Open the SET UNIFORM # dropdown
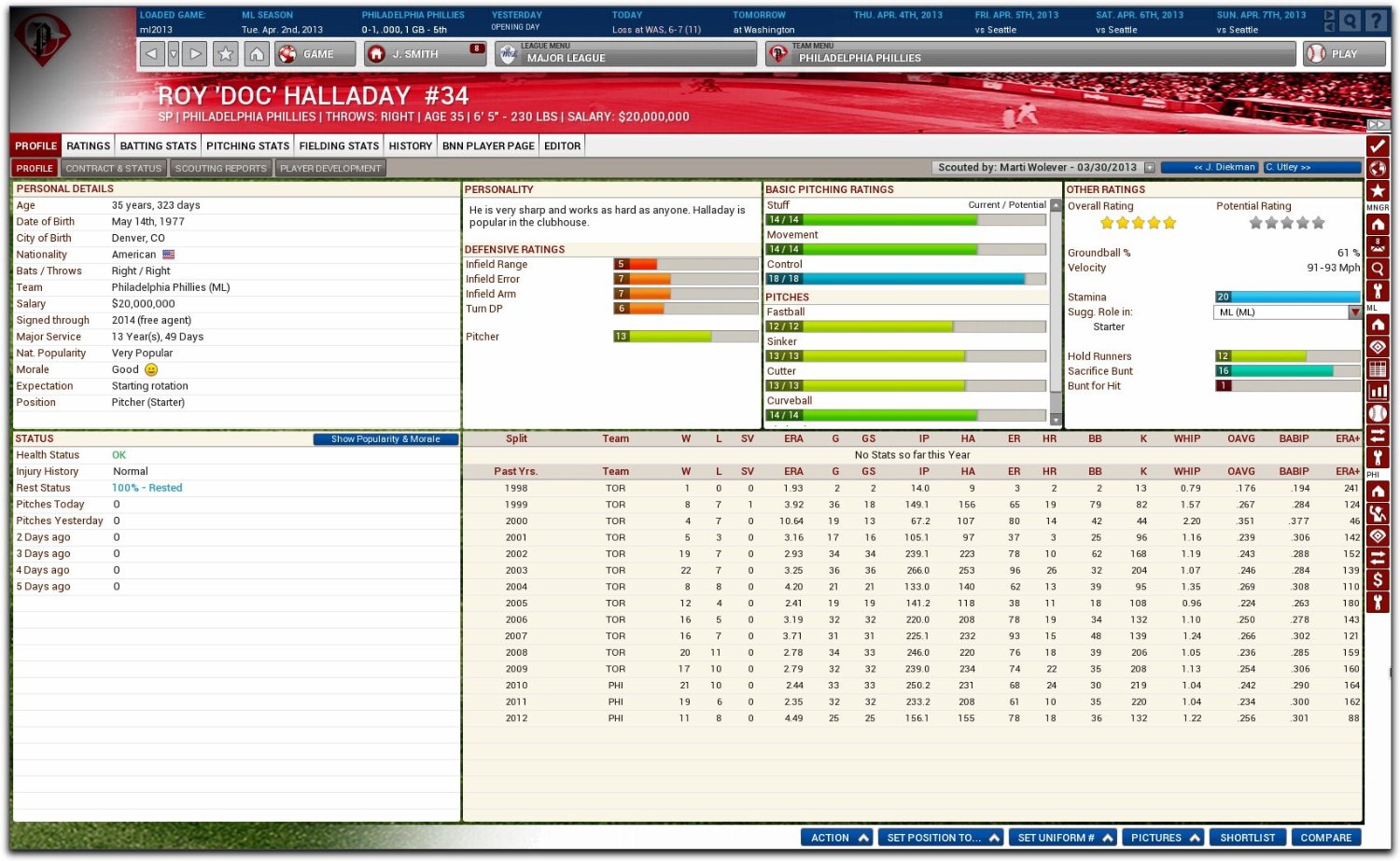 (x=1061, y=837)
